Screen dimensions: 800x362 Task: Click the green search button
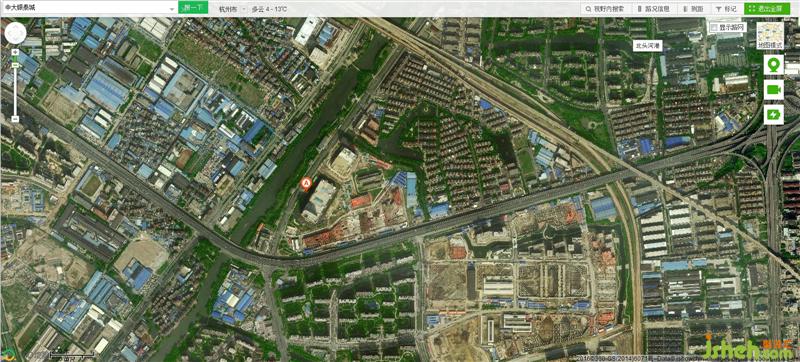[193, 8]
